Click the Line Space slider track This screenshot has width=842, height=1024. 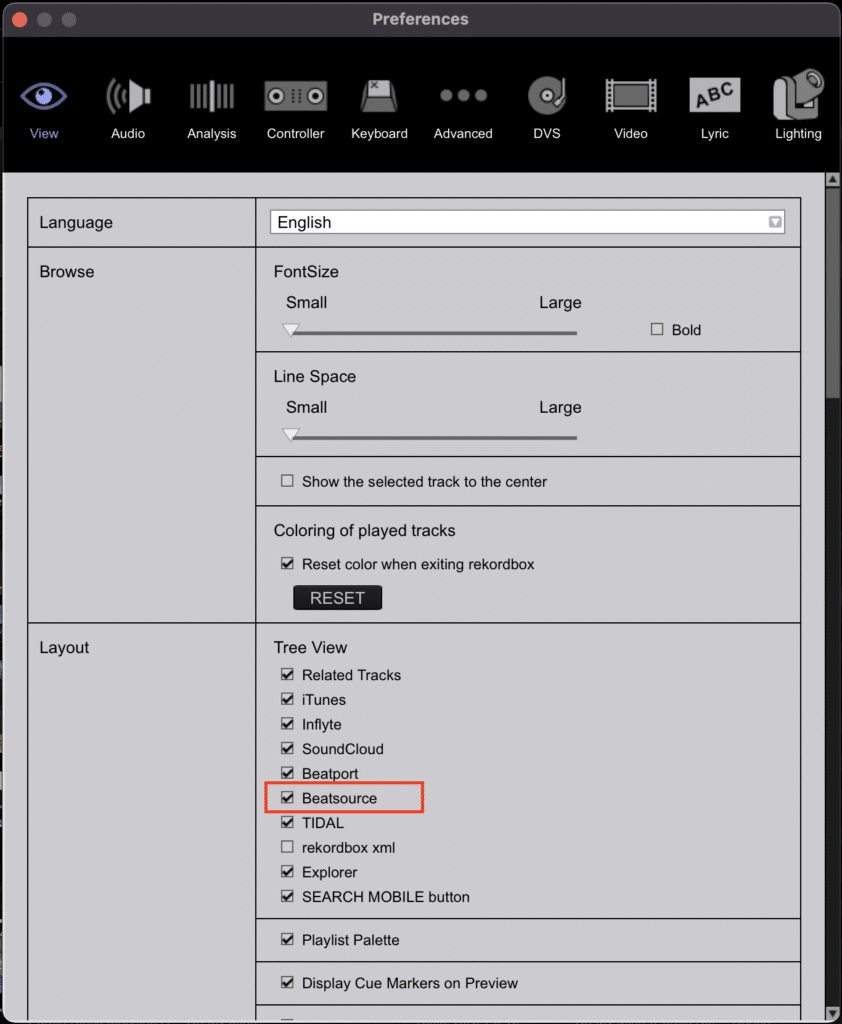coord(430,437)
